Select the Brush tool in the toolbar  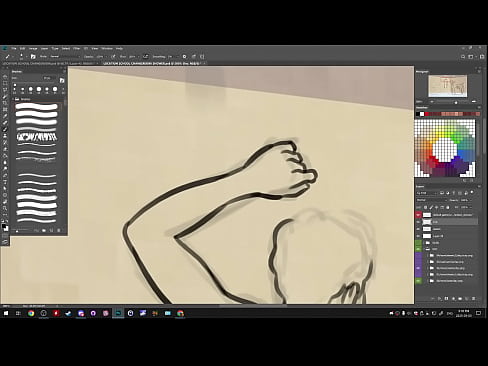[x=5, y=129]
